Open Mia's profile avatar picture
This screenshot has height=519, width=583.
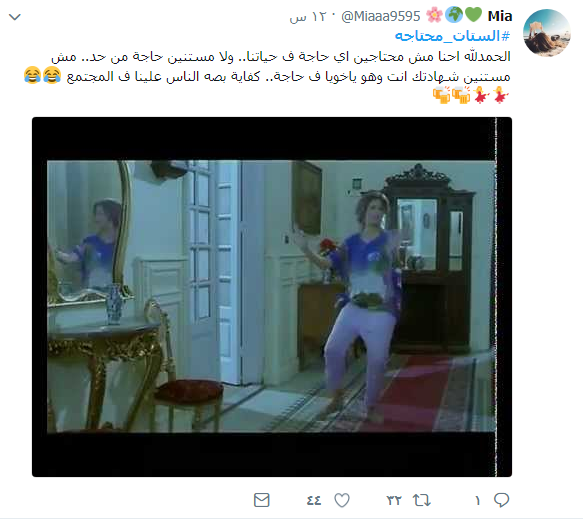[547, 33]
